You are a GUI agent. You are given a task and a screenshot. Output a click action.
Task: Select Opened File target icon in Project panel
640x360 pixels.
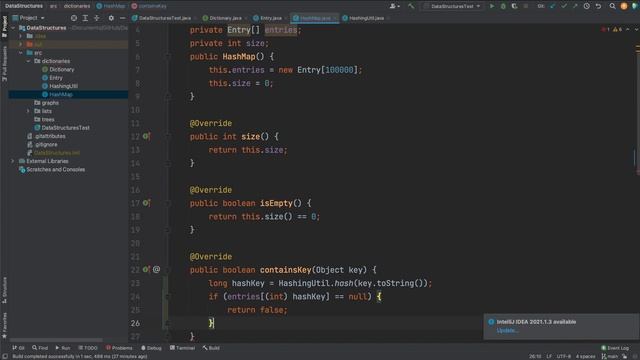(74, 18)
